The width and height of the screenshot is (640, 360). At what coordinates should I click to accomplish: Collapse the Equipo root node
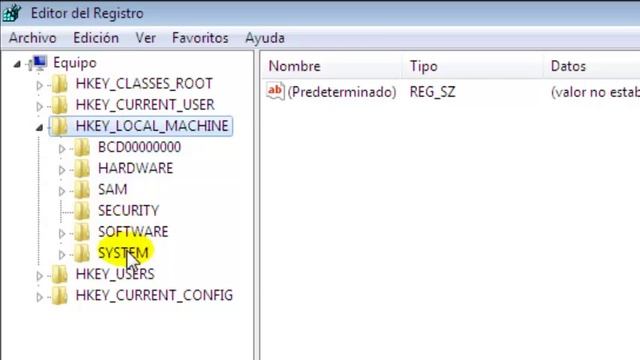pyautogui.click(x=17, y=64)
